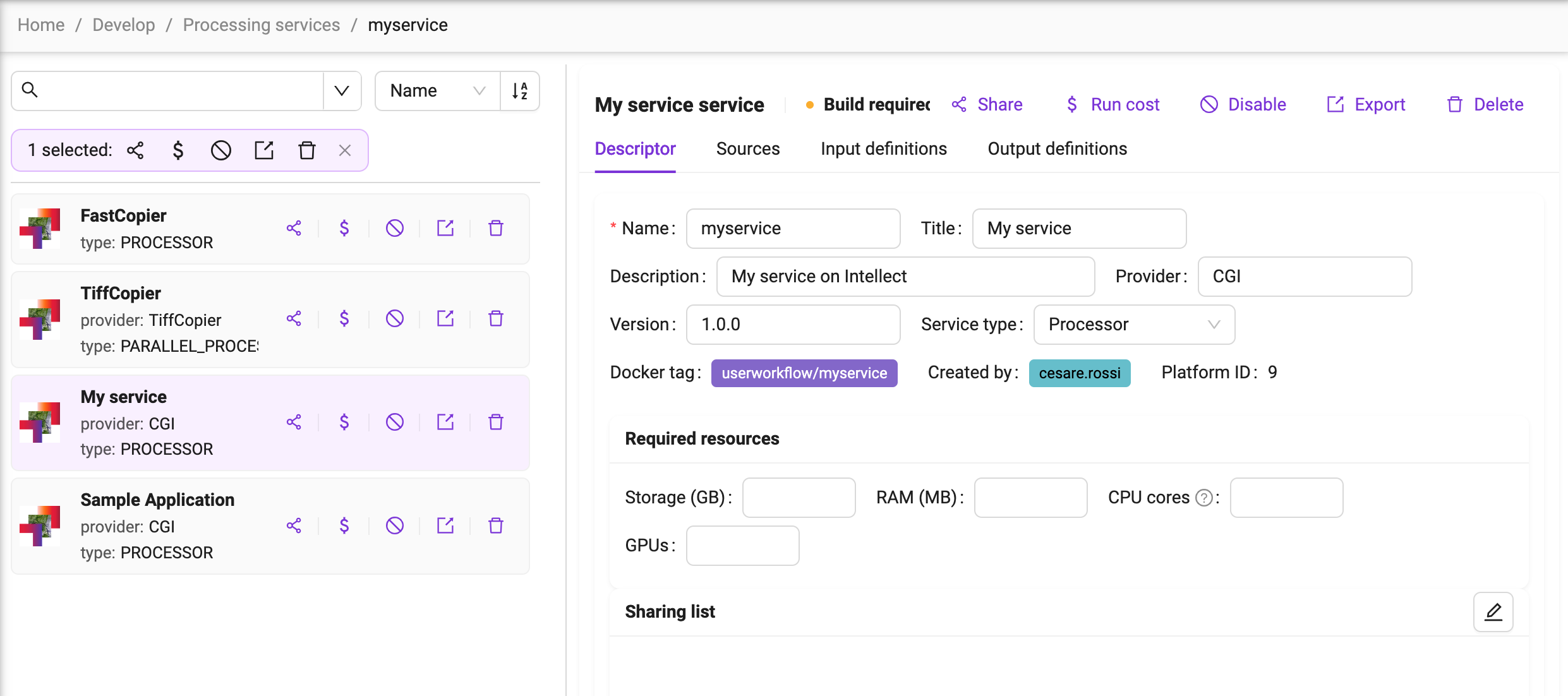Go to Processing services breadcrumb link

point(262,25)
